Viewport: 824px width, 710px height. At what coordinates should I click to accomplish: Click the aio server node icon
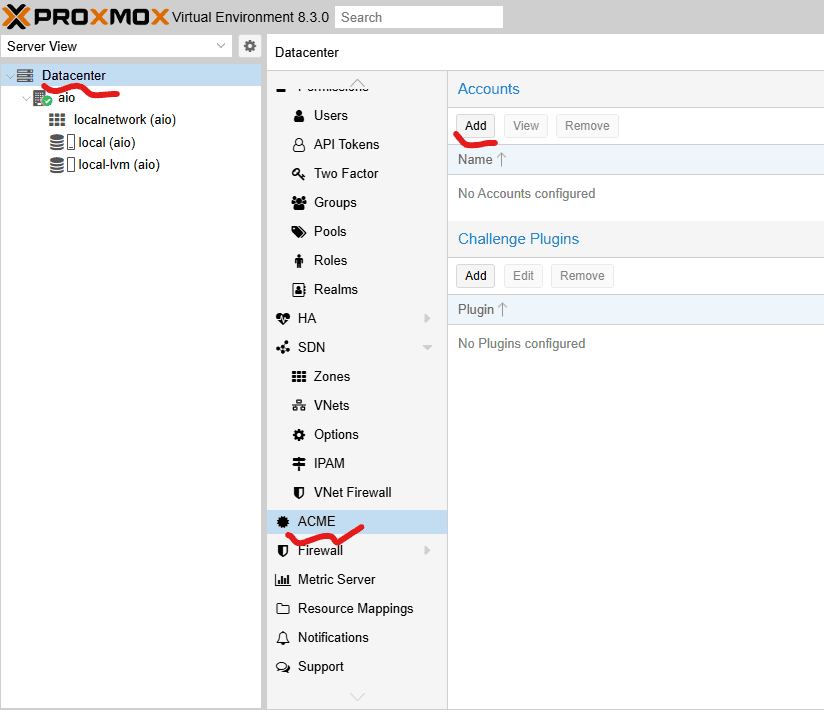[x=43, y=98]
